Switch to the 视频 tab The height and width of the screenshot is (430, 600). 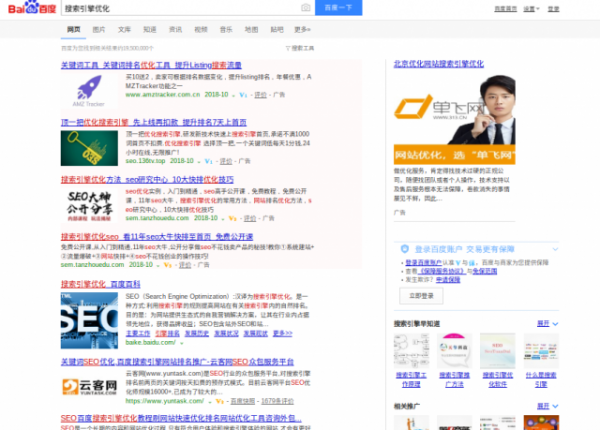click(201, 29)
